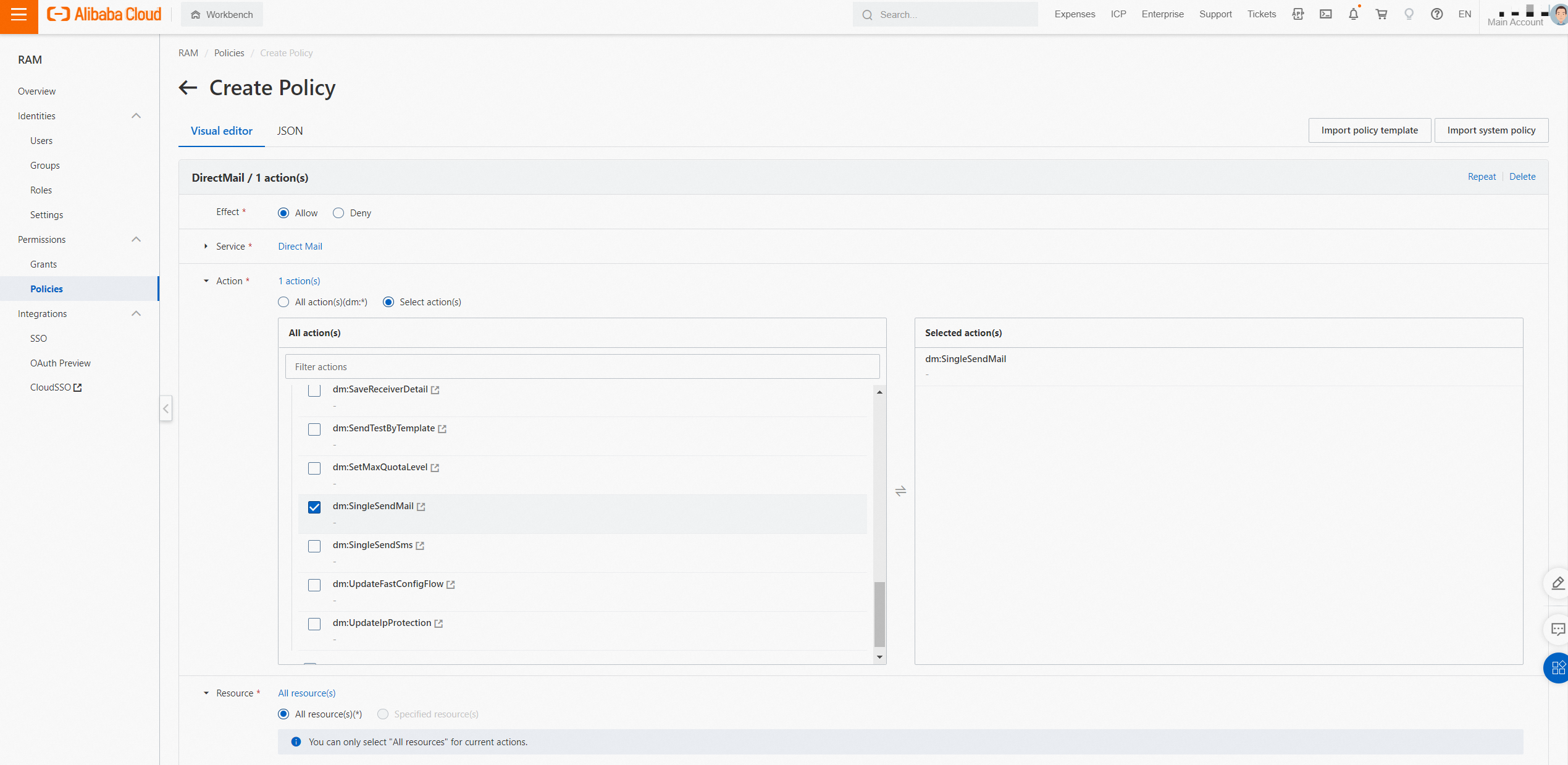This screenshot has width=1568, height=765.
Task: Click the actions list scroll-down arrow
Action: [879, 657]
